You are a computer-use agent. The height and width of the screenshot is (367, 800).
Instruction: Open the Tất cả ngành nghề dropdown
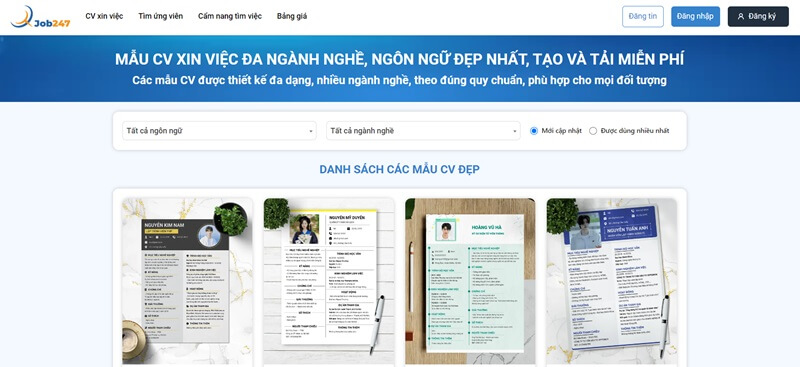(x=423, y=131)
